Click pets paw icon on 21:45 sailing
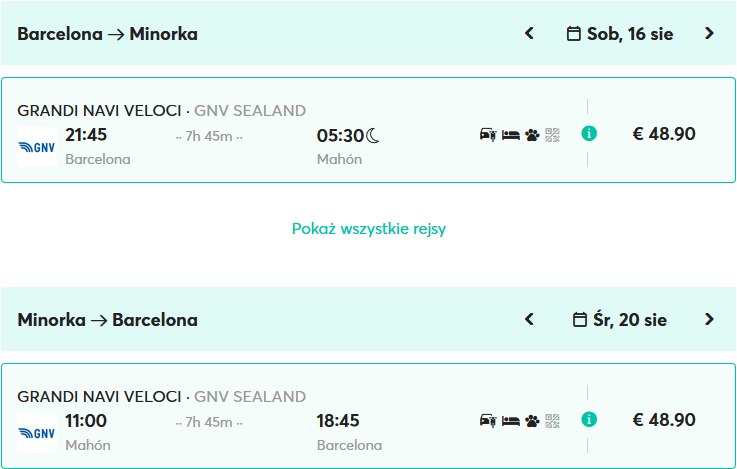The width and height of the screenshot is (737, 469). pyautogui.click(x=532, y=134)
